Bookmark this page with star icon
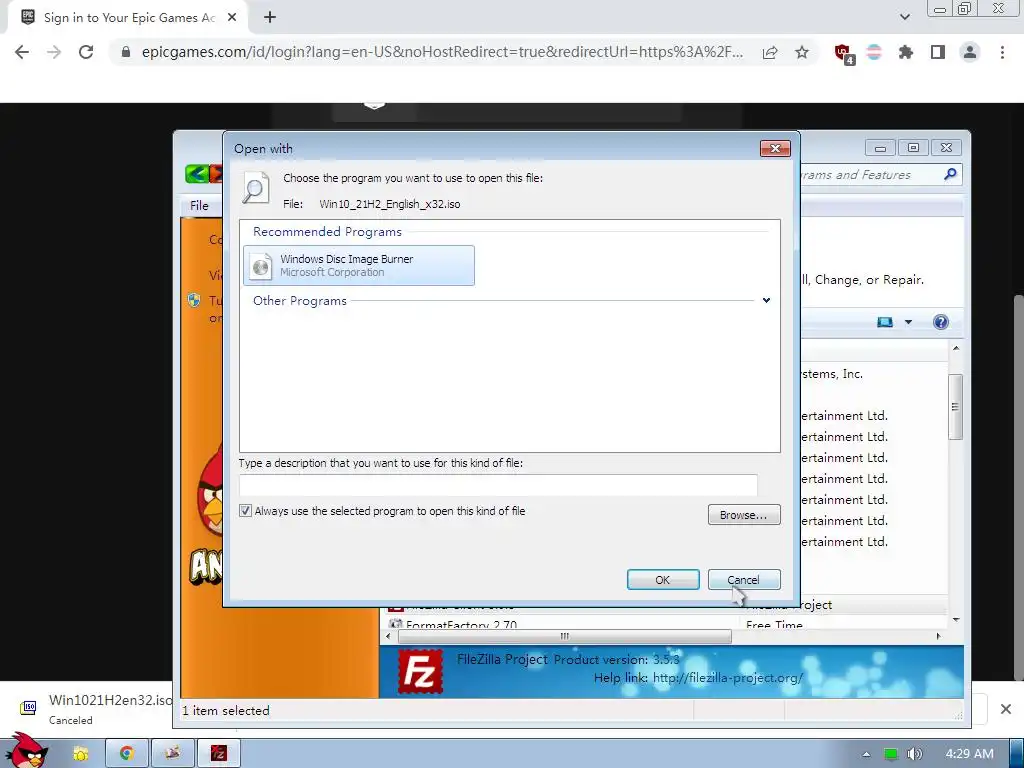 point(802,52)
